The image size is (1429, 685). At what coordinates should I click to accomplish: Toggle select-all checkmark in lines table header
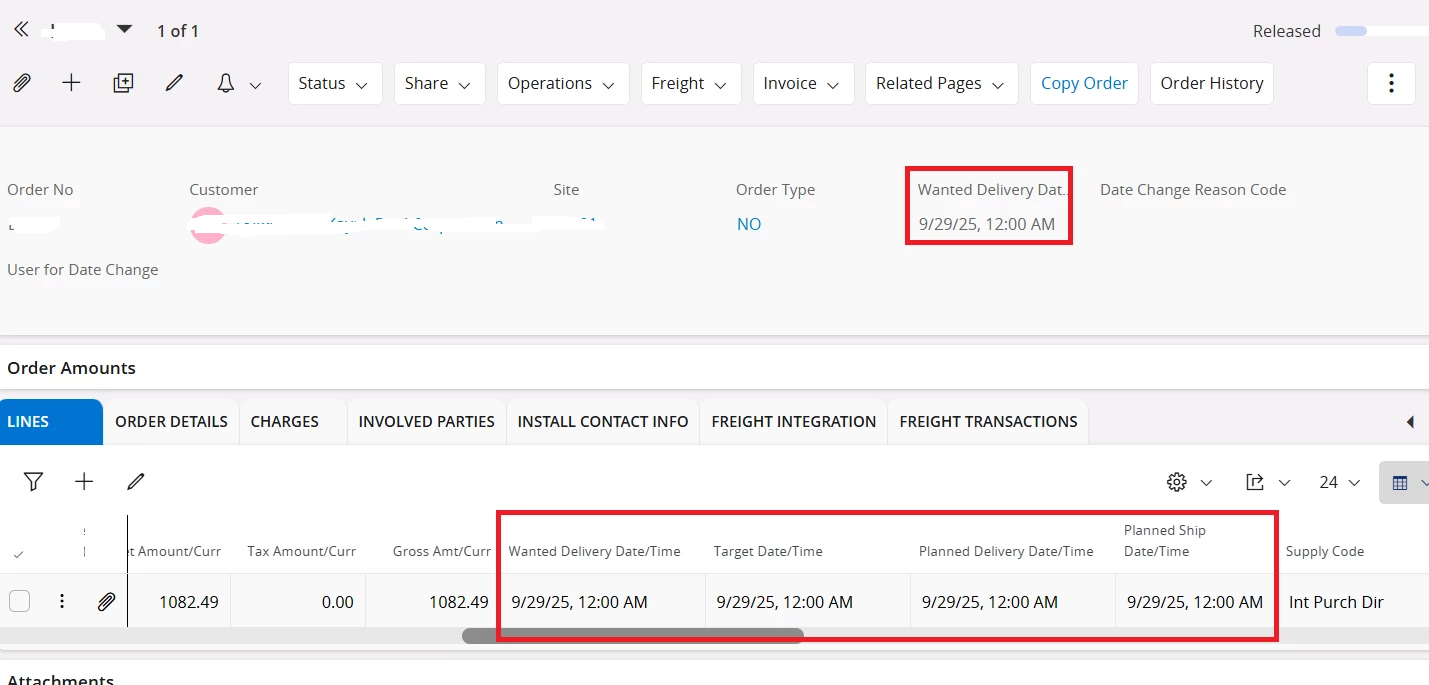pos(18,553)
